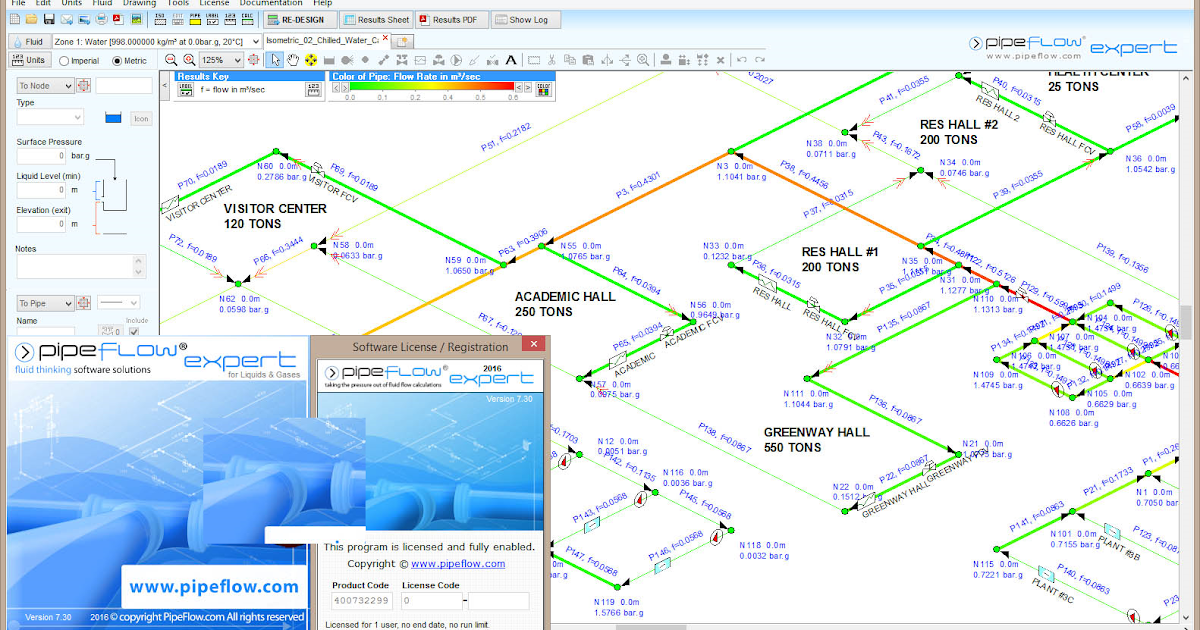Toggle the Include checkbox in pipe panel
The width and height of the screenshot is (1200, 630).
[133, 331]
